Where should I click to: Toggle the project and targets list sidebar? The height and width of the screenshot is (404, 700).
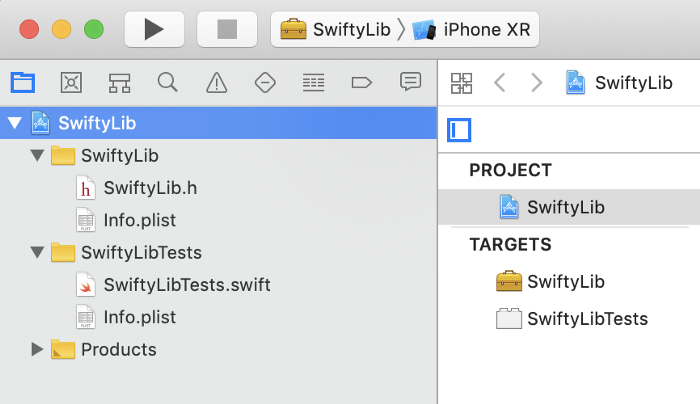[460, 130]
